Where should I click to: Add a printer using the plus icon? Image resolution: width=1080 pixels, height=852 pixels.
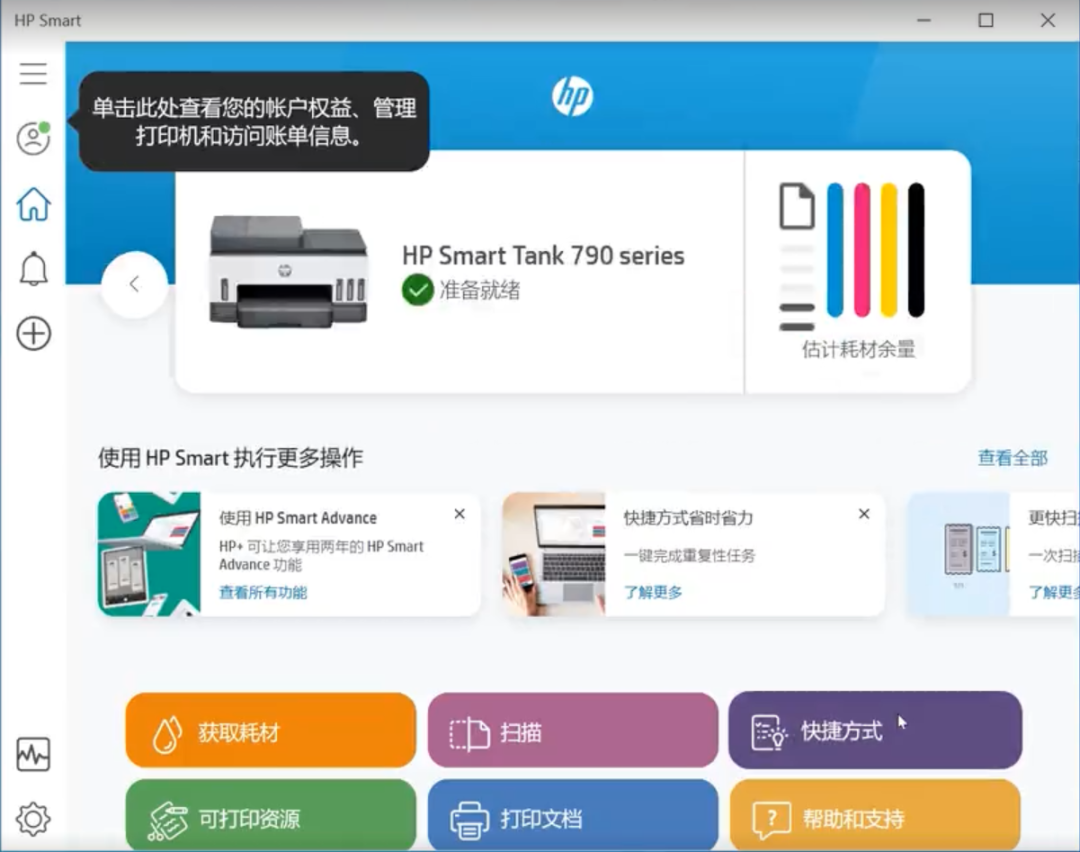tap(33, 333)
